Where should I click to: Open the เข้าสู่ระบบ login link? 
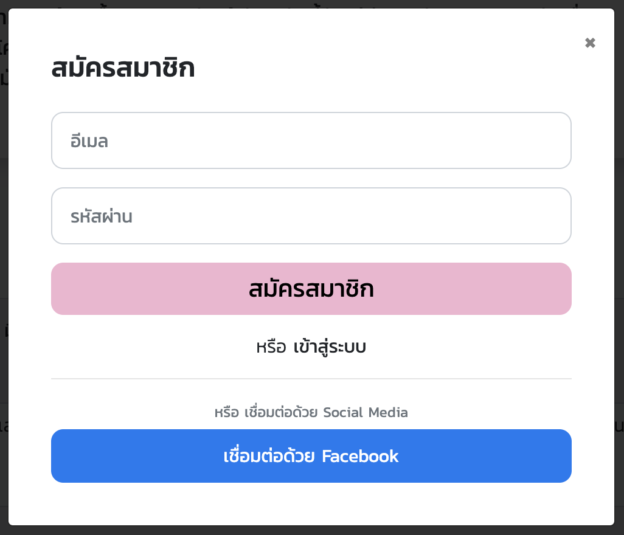click(x=330, y=347)
